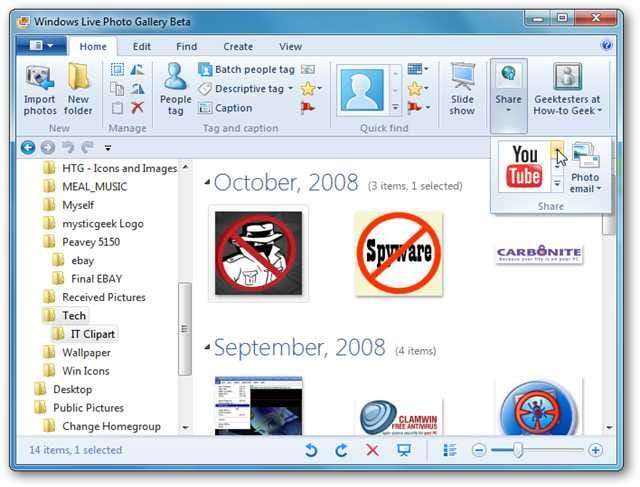The image size is (640, 487).
Task: Collapse the September, 2008 group
Action: [x=207, y=347]
